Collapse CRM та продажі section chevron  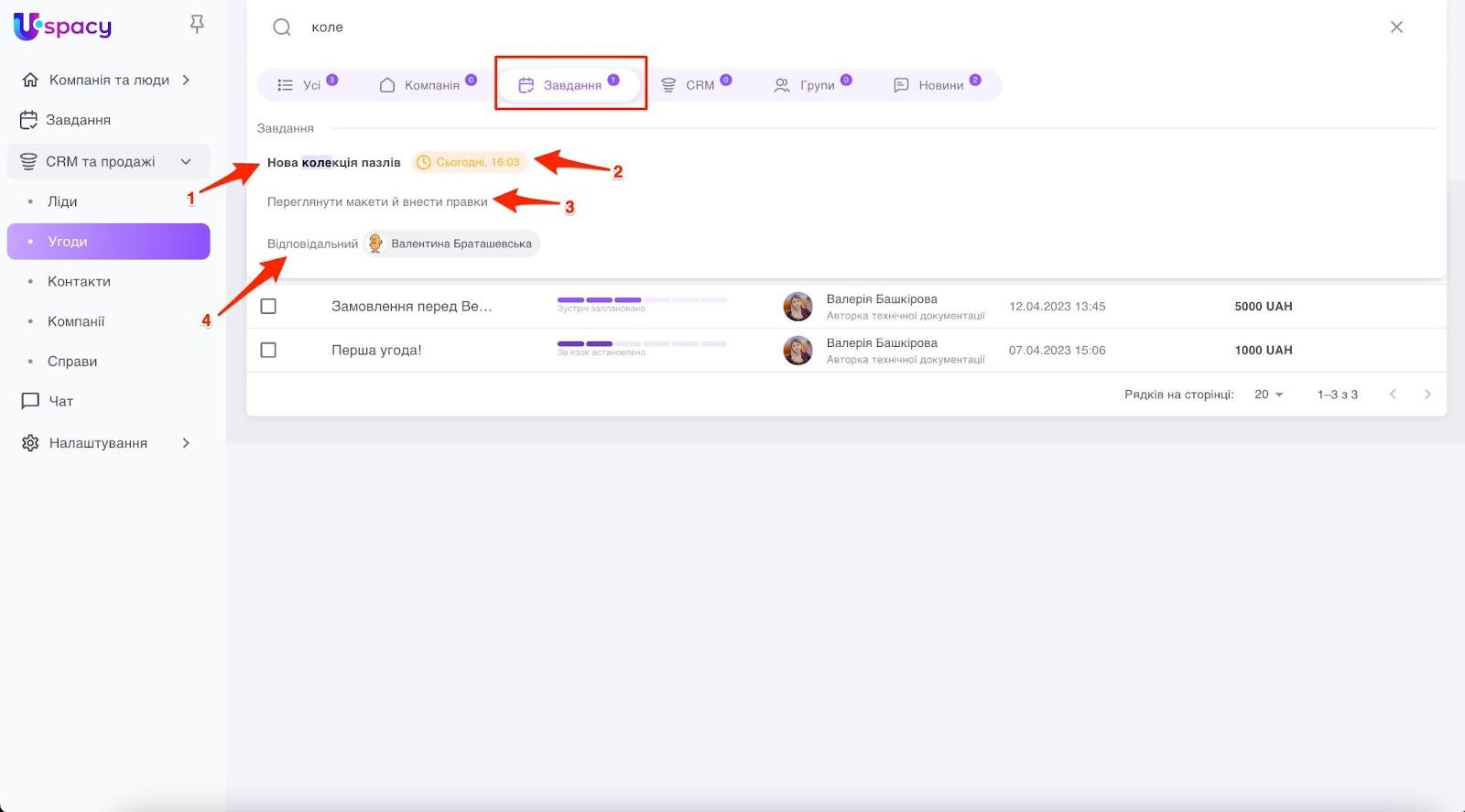[x=186, y=162]
